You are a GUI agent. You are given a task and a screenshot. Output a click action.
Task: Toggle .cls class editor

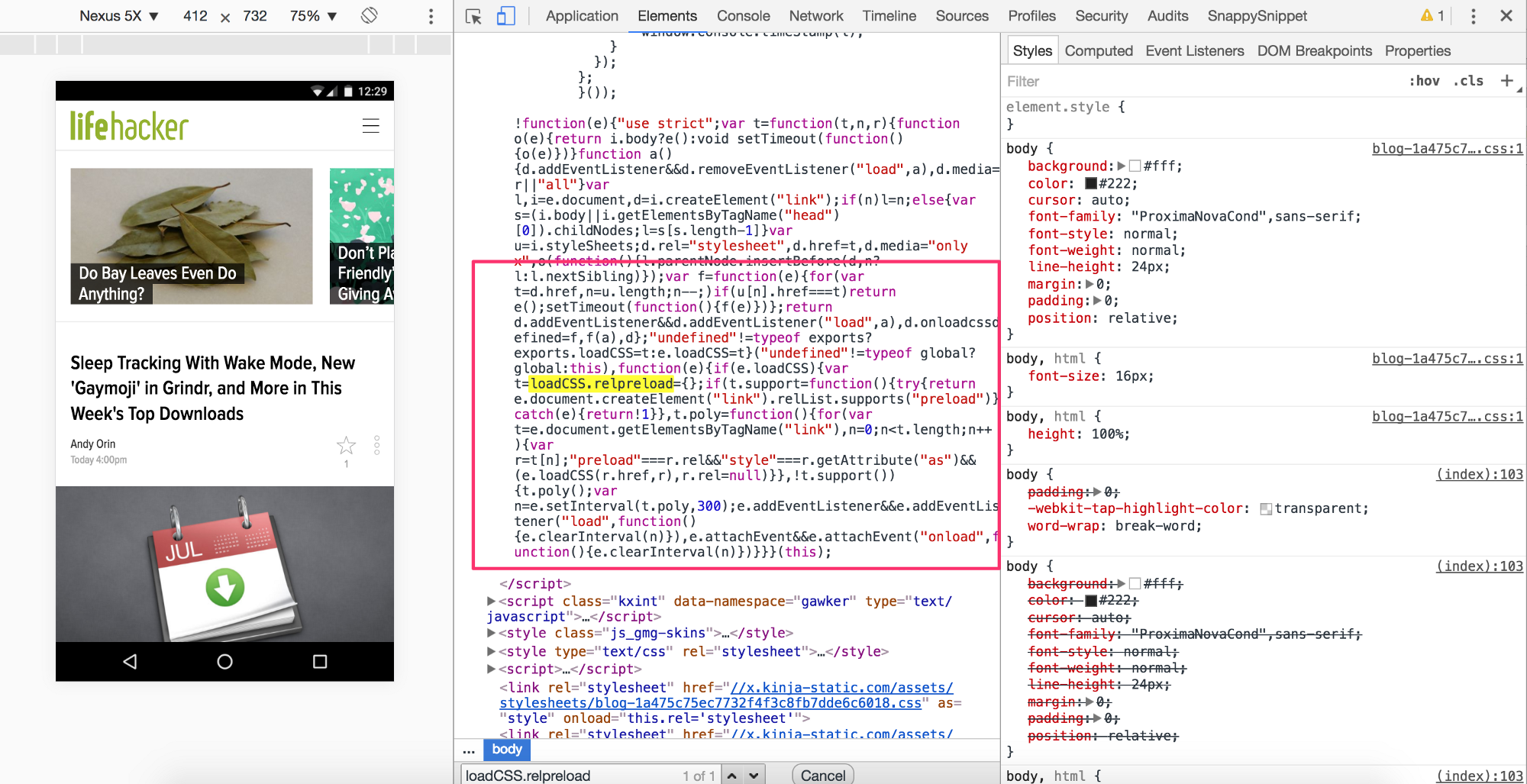(1468, 81)
